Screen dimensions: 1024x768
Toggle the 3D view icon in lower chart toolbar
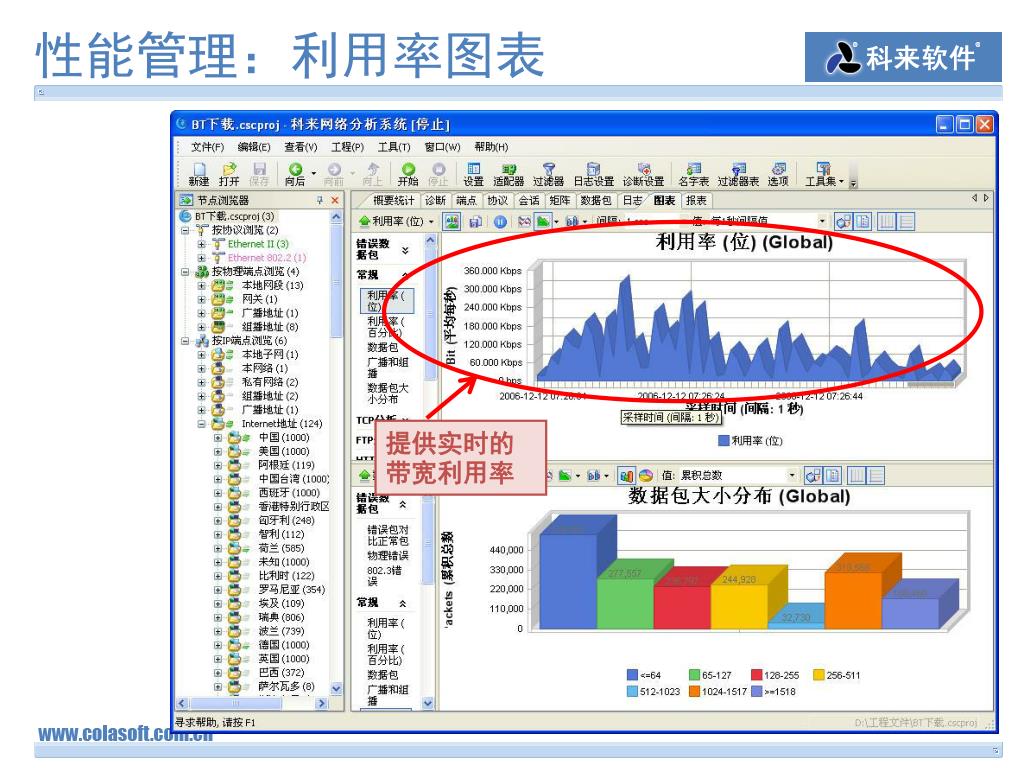click(x=814, y=475)
